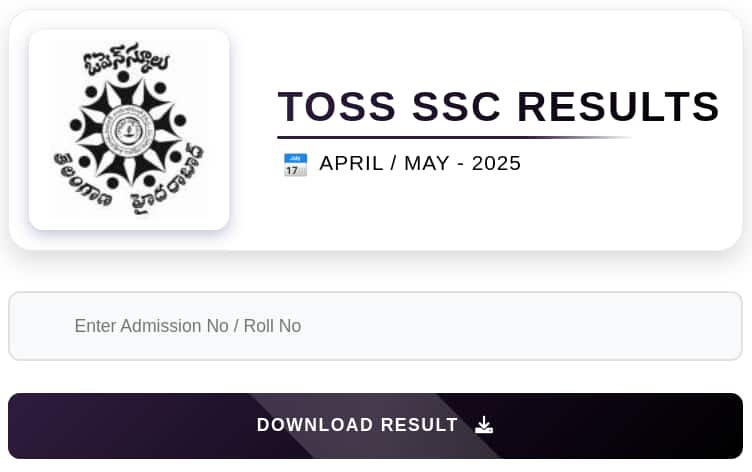Image resolution: width=752 pixels, height=472 pixels.
Task: Click the Roll No placeholder text
Action: click(272, 326)
